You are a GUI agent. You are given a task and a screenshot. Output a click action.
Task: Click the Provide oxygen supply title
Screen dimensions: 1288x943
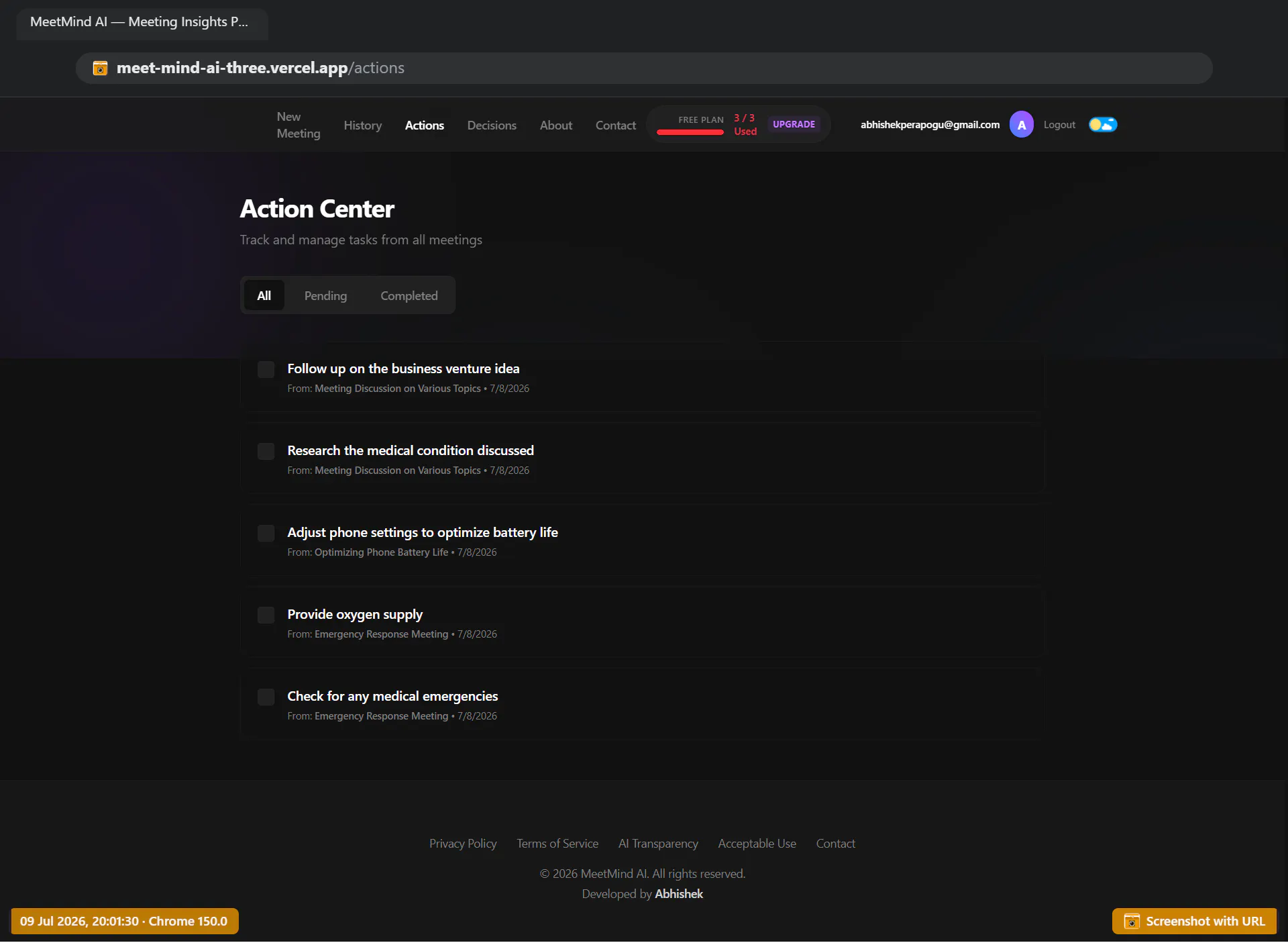coord(355,614)
